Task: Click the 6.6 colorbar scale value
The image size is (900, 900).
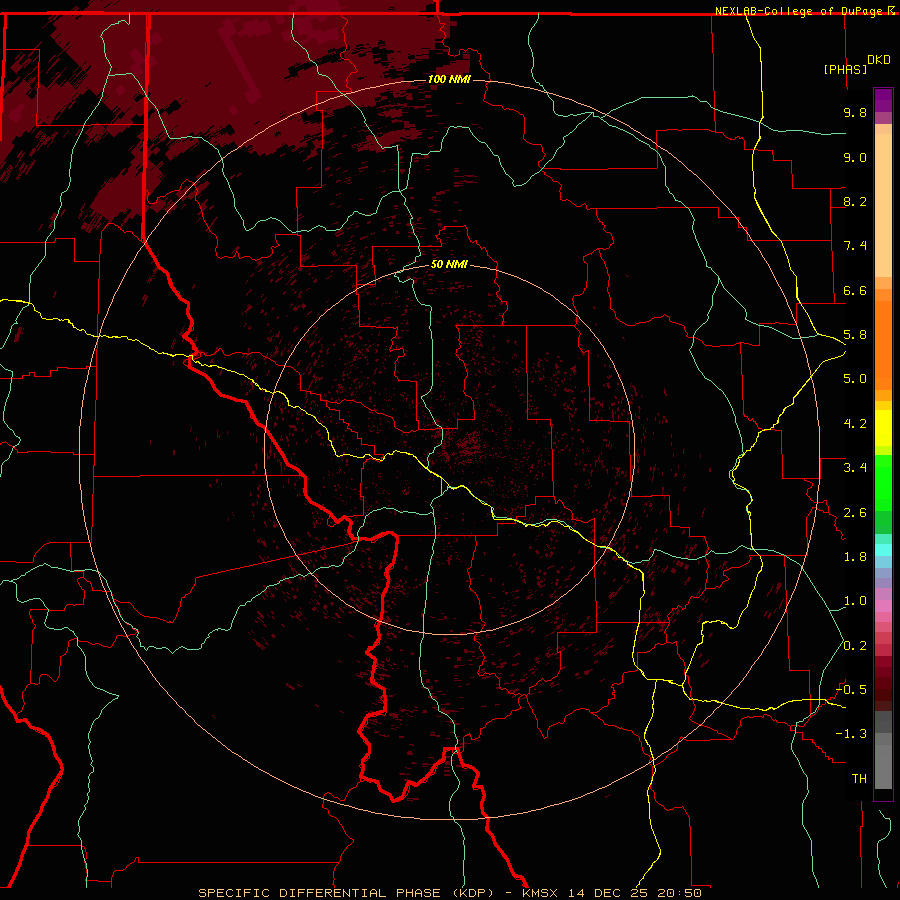Action: (x=855, y=290)
